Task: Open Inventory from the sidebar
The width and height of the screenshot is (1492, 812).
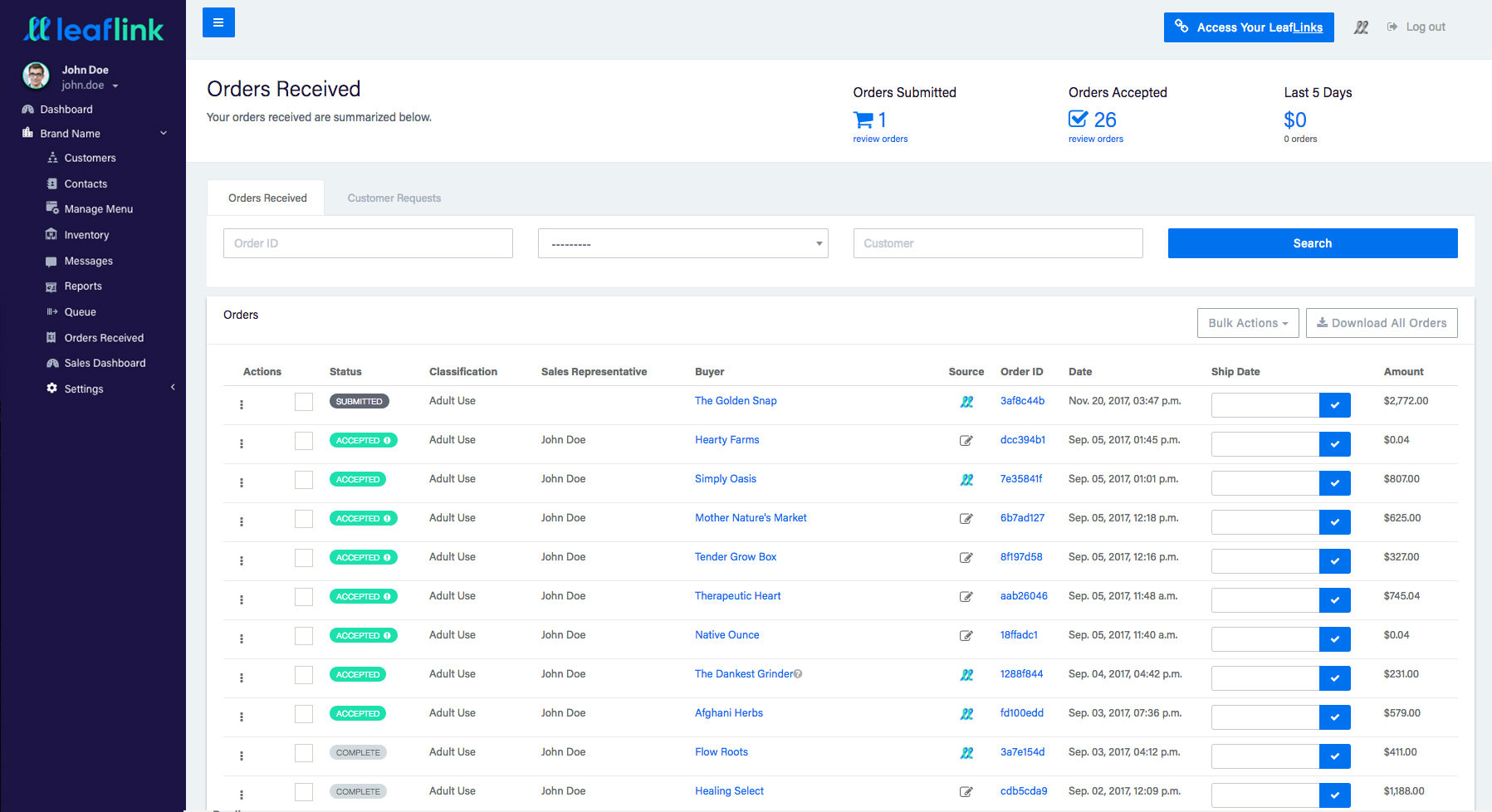Action: pos(86,235)
